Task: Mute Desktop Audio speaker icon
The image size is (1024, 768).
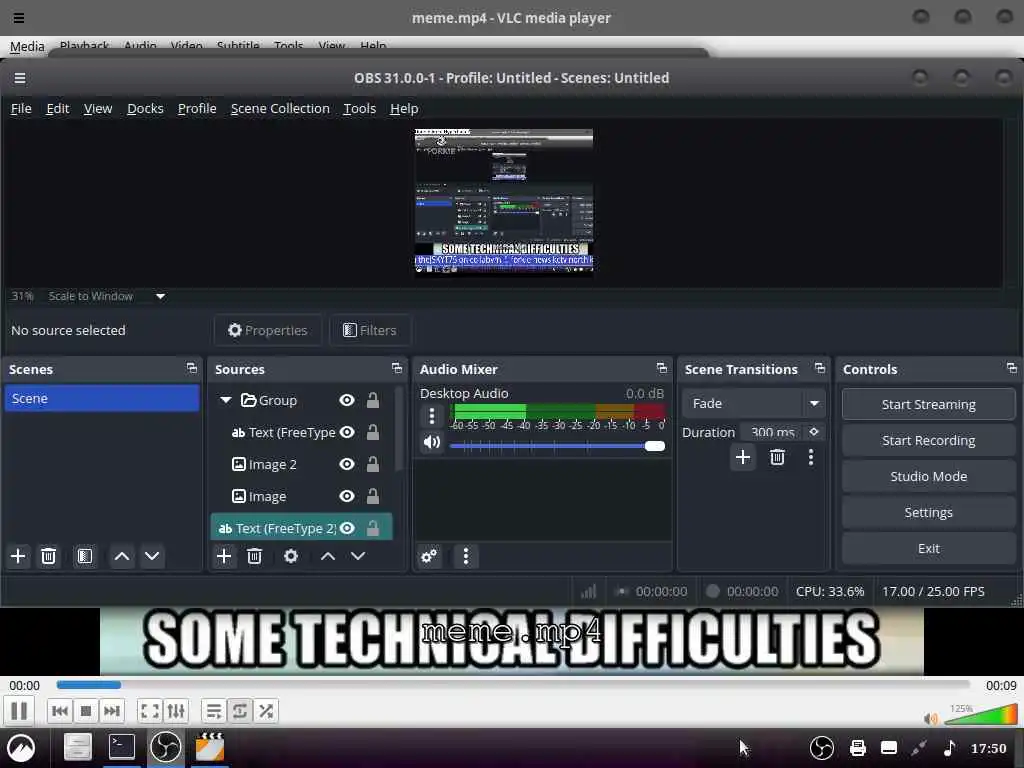Action: click(432, 443)
